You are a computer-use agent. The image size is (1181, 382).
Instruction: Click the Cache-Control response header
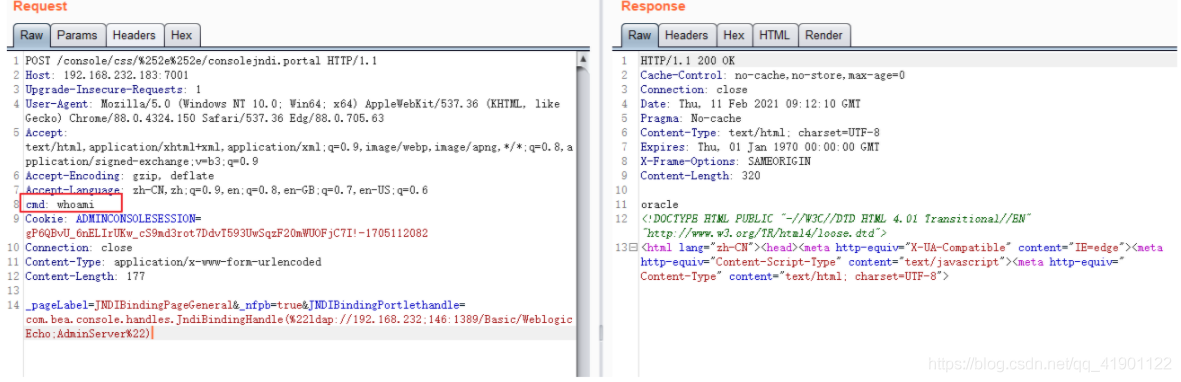(x=773, y=75)
